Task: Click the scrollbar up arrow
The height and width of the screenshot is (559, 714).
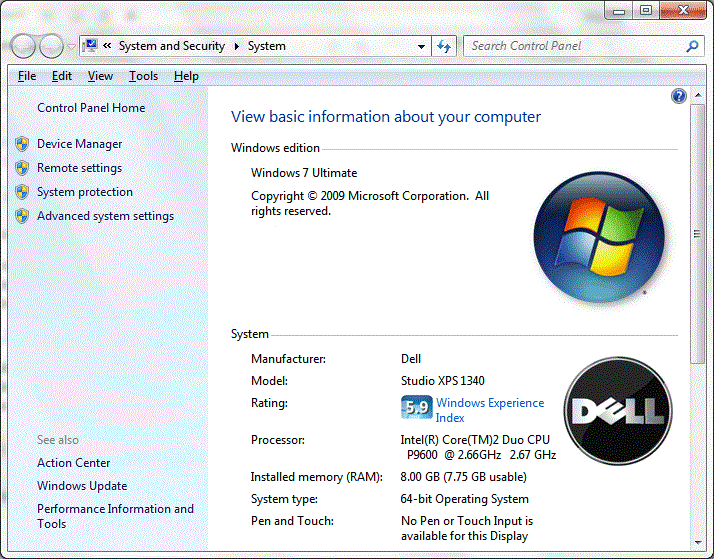Action: click(x=697, y=95)
